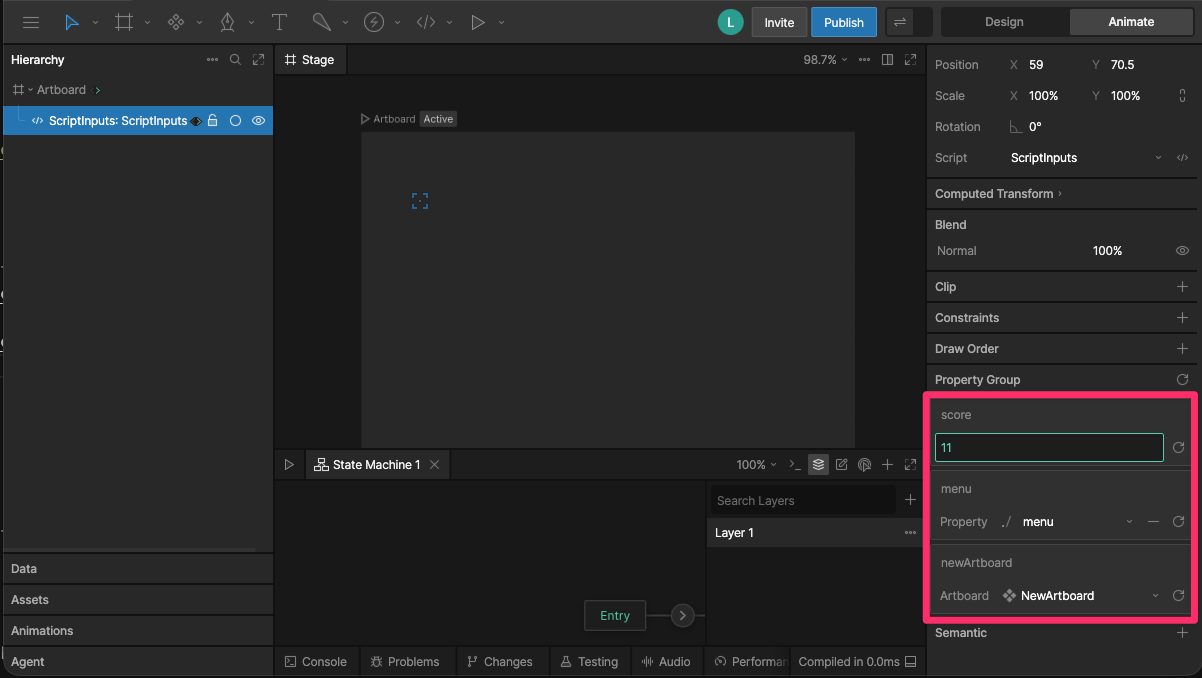
Task: Search the Hierarchy panel
Action: 236,60
